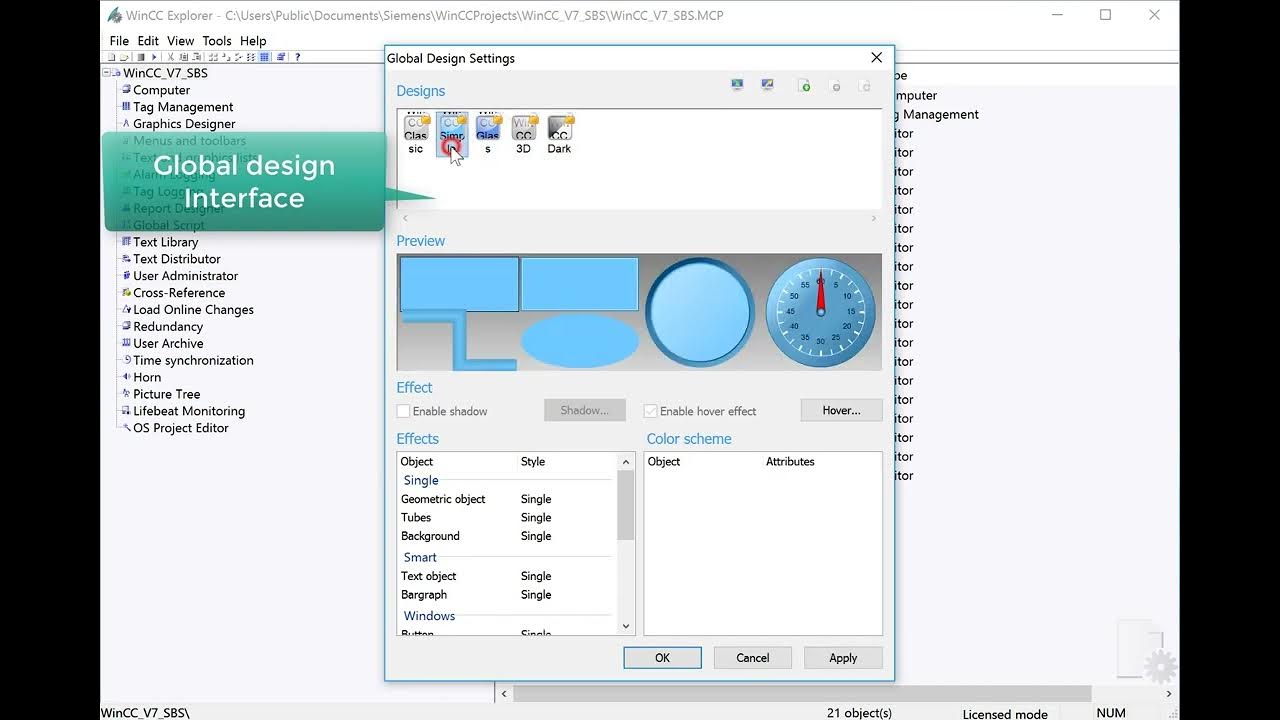Screen dimensions: 1280x720
Task: Click the 21 object(s) status bar entry
Action: click(x=859, y=713)
